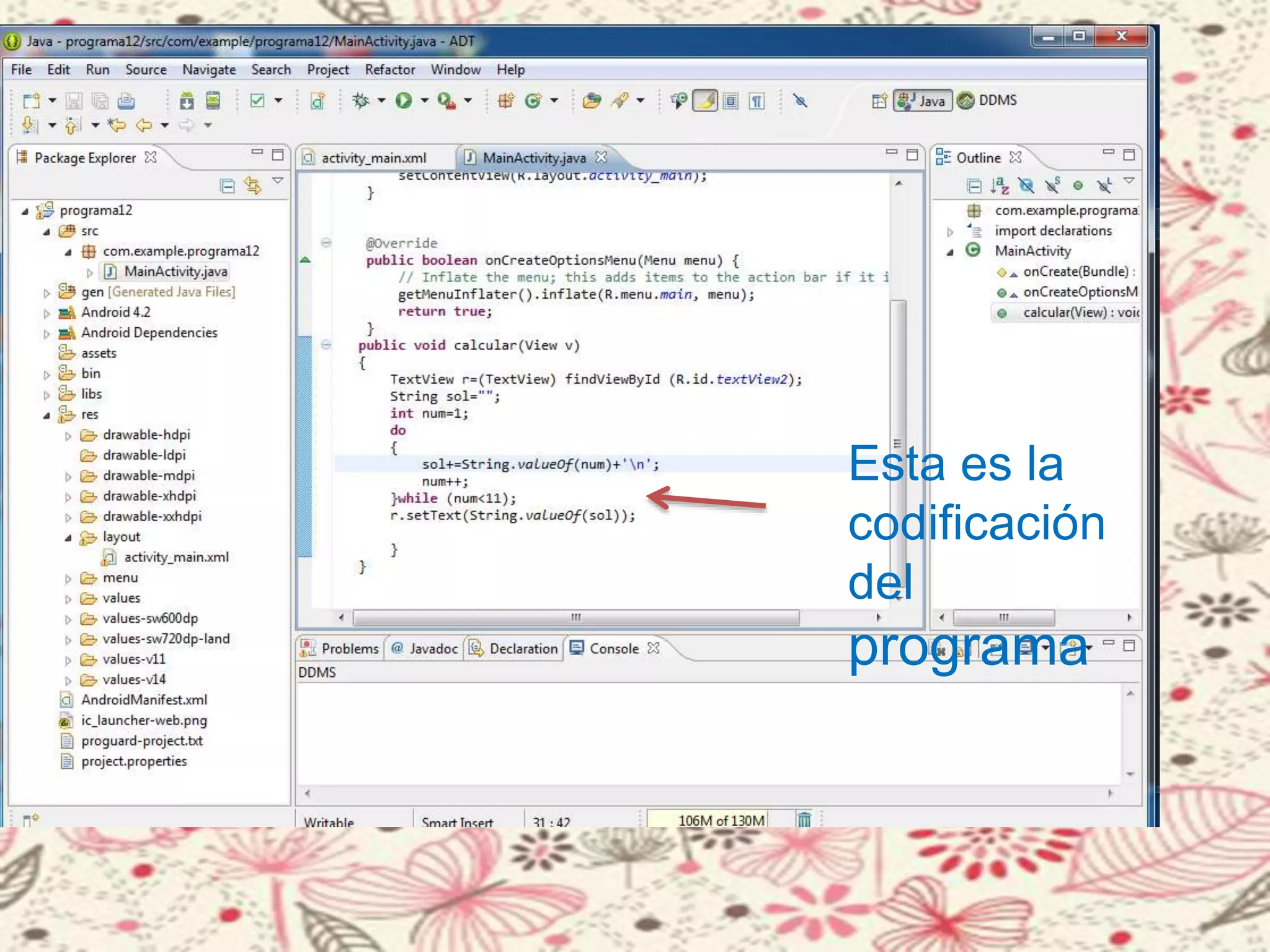The height and width of the screenshot is (952, 1270).
Task: Switch to the Javadoc tab
Action: 424,648
